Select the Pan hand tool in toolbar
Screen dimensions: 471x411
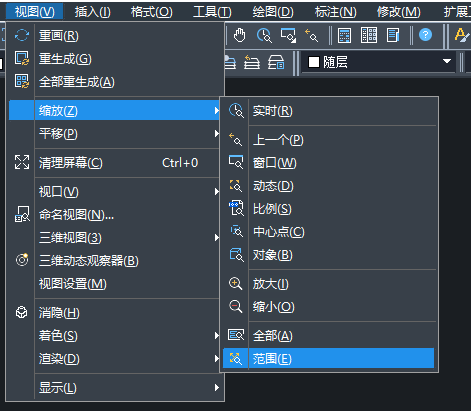pos(239,35)
